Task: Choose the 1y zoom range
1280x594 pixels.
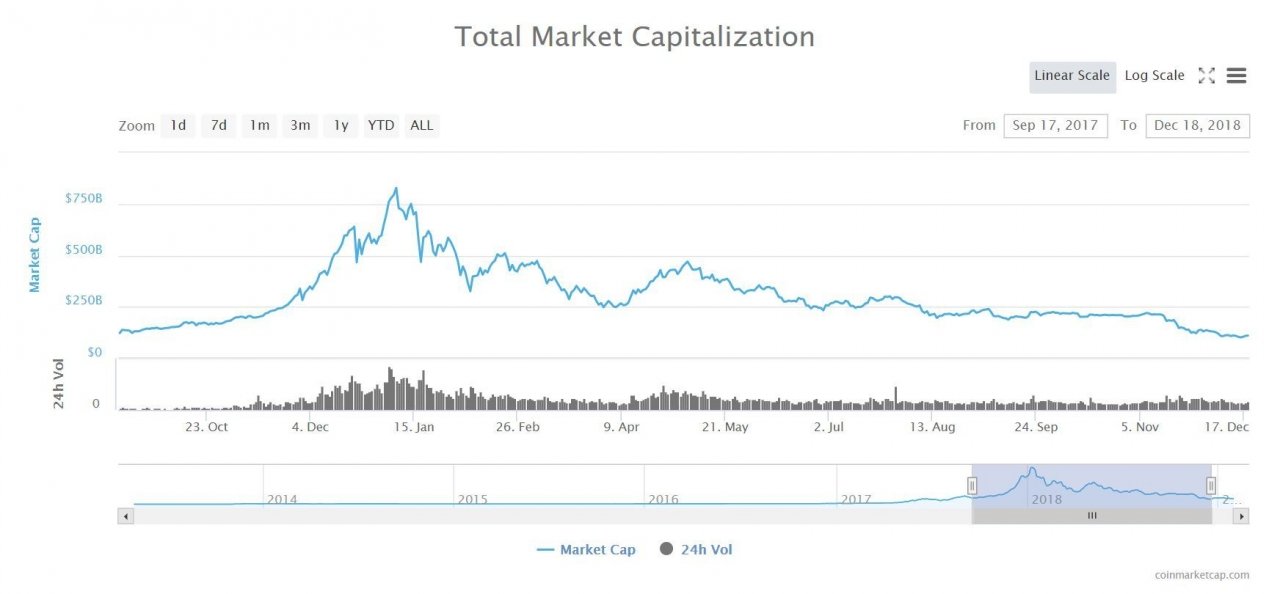Action: [x=341, y=126]
